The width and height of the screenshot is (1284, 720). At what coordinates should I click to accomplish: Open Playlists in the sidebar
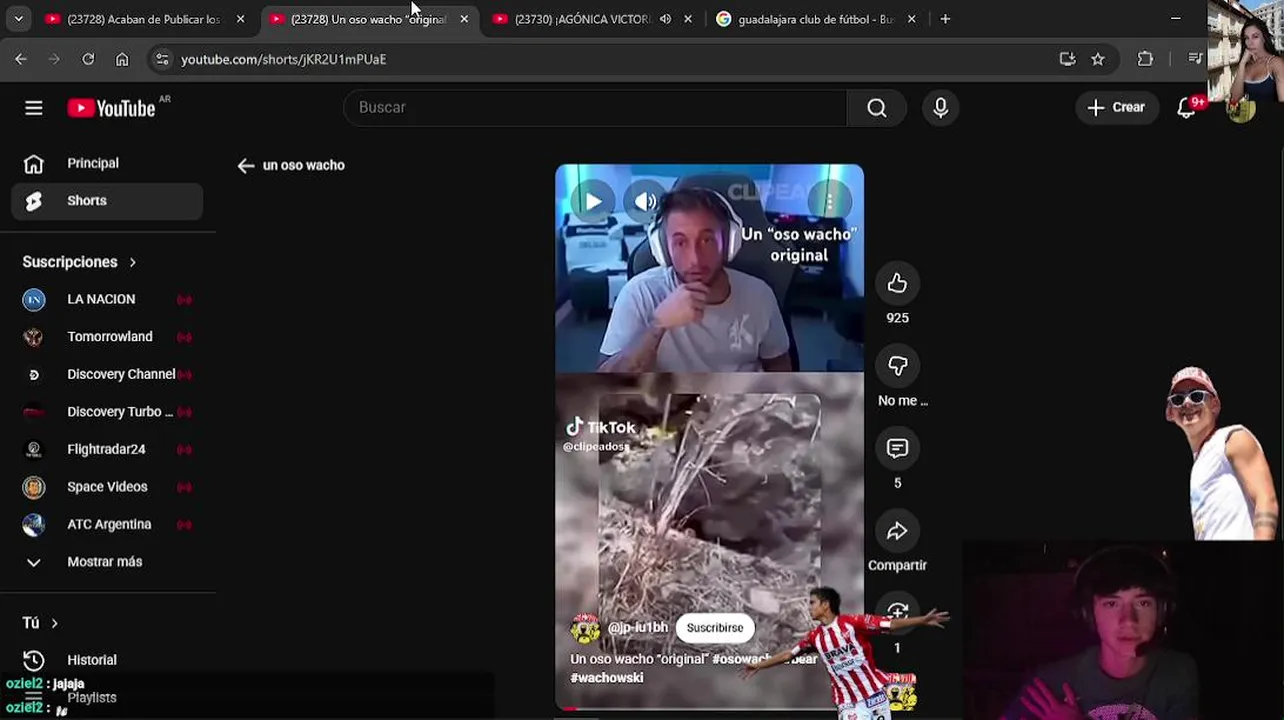(107, 698)
